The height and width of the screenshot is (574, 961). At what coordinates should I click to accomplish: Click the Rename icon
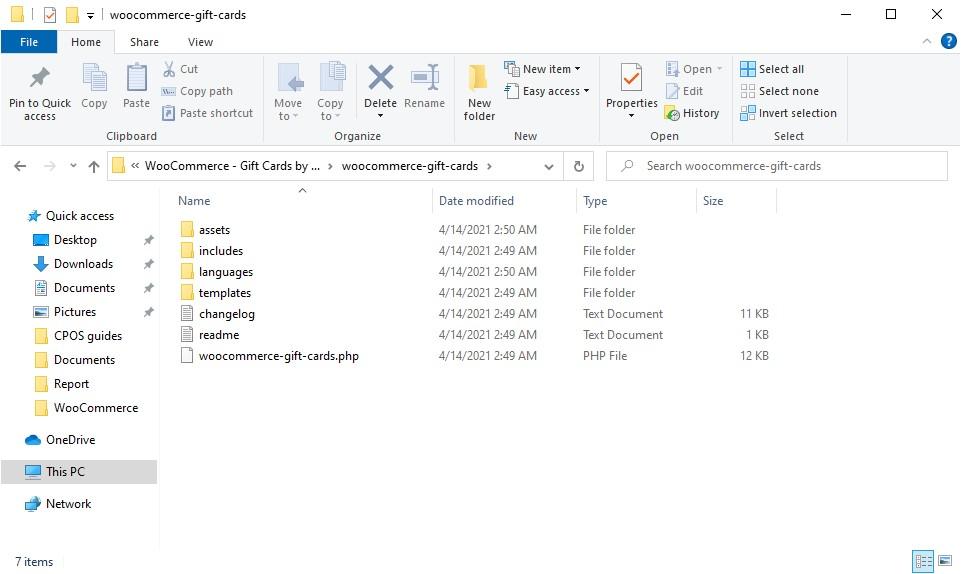(x=425, y=78)
